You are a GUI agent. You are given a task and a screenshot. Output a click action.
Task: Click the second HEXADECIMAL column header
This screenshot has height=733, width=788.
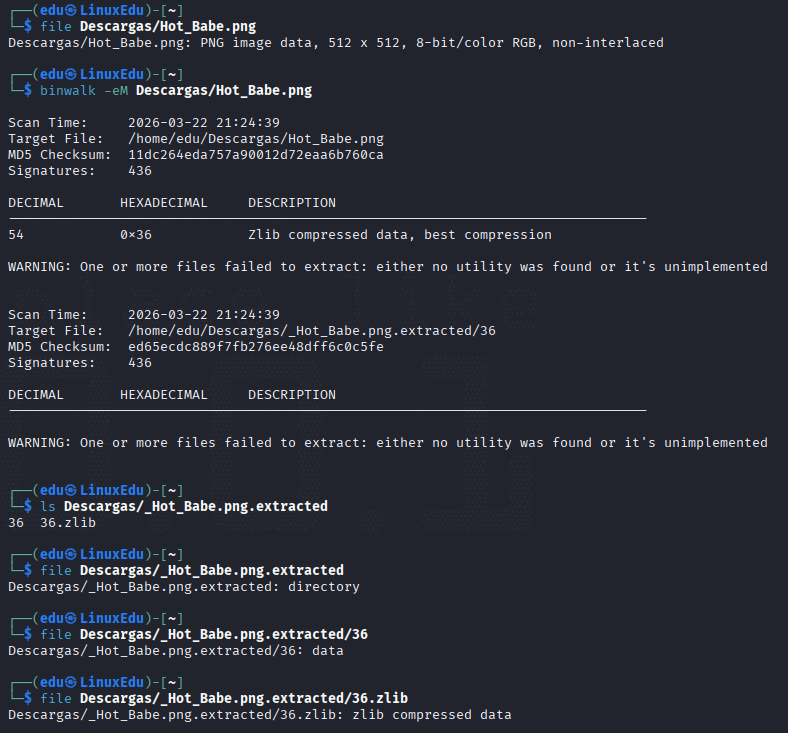[164, 394]
